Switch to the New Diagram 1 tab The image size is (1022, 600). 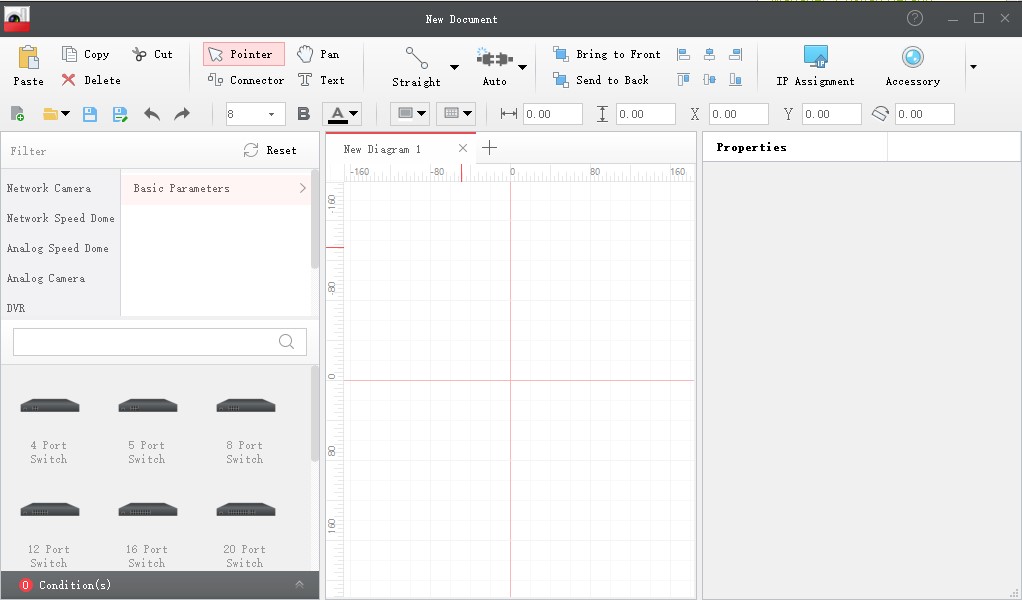pos(383,148)
